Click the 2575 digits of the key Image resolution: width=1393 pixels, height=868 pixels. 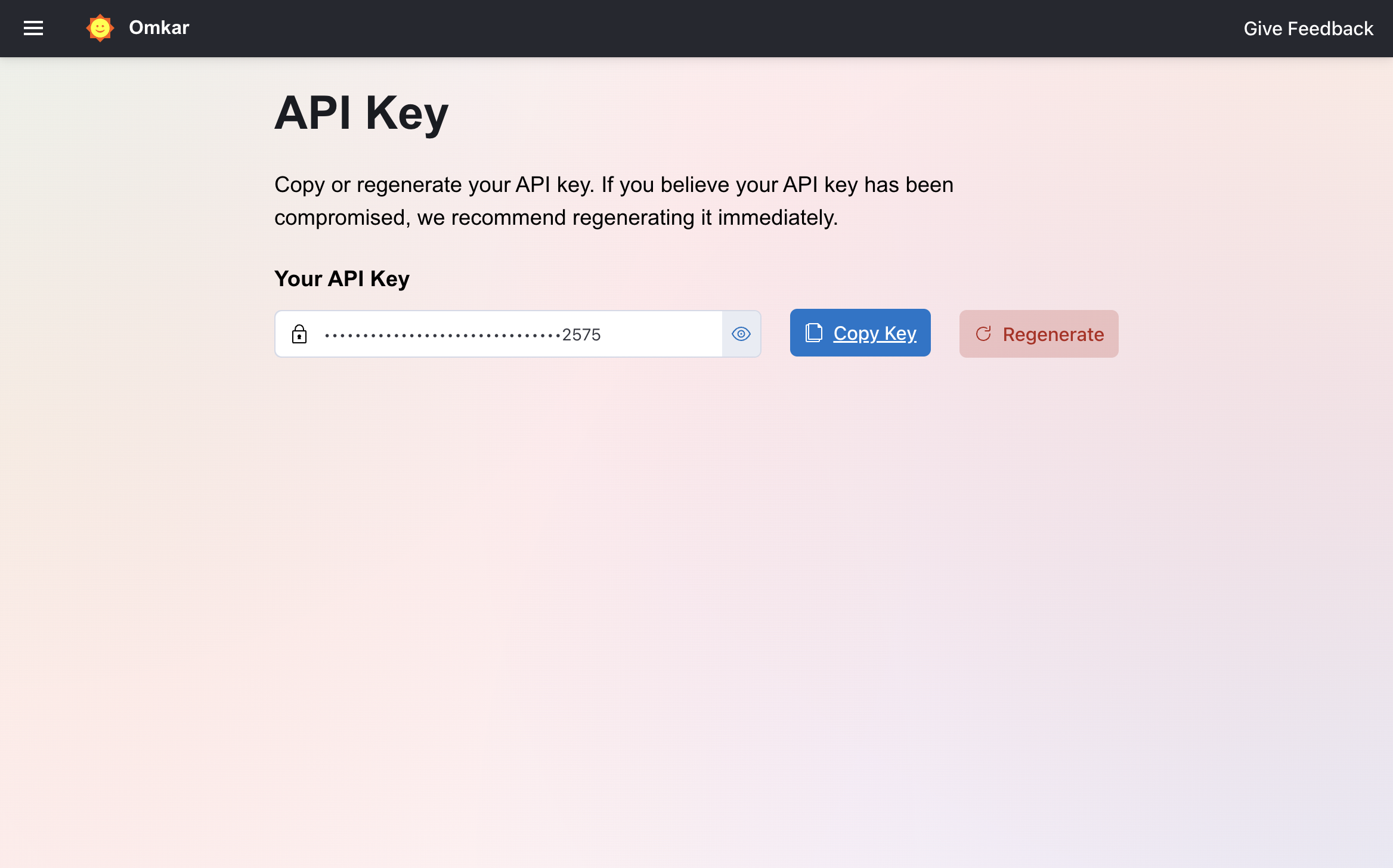(x=581, y=335)
